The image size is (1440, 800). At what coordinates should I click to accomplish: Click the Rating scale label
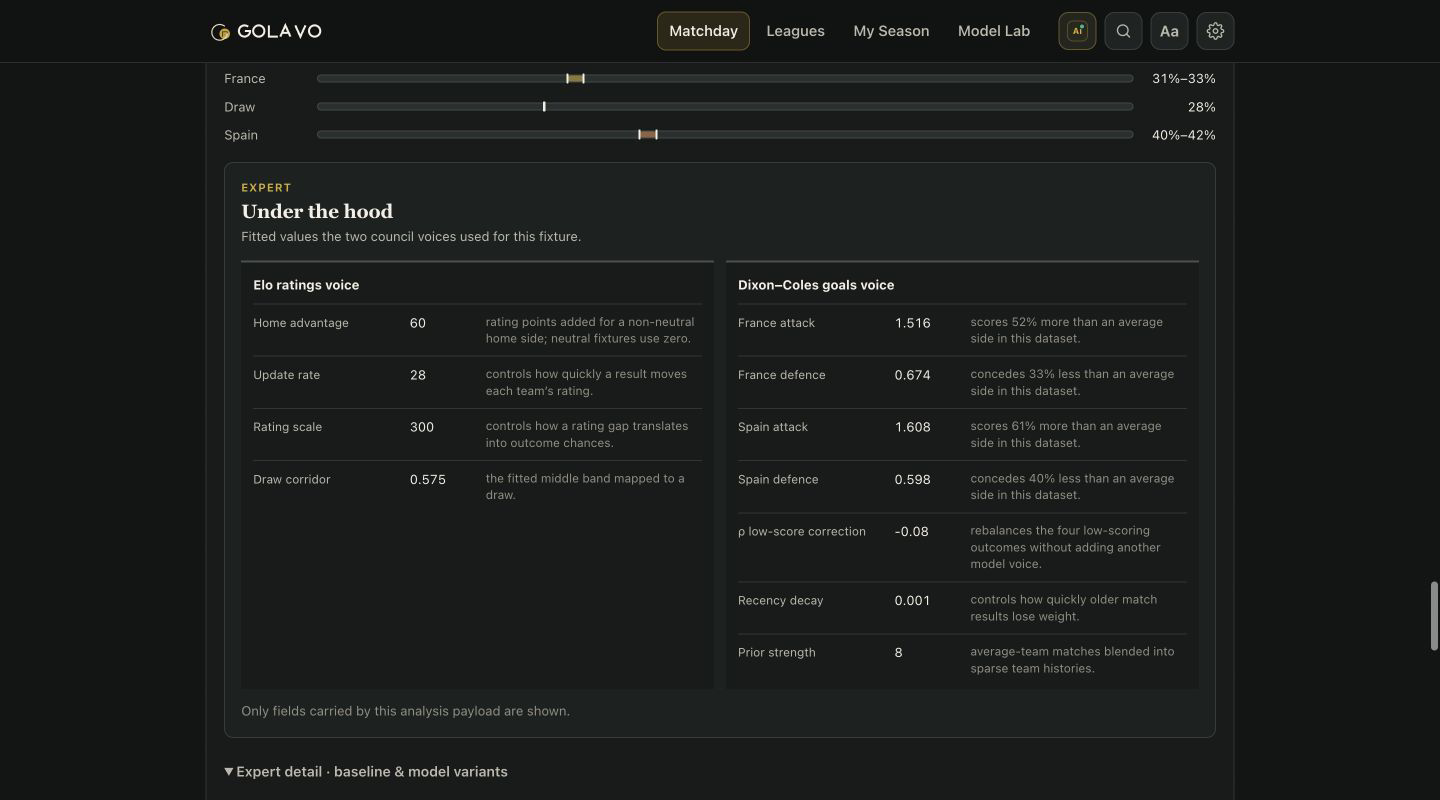[x=288, y=427]
